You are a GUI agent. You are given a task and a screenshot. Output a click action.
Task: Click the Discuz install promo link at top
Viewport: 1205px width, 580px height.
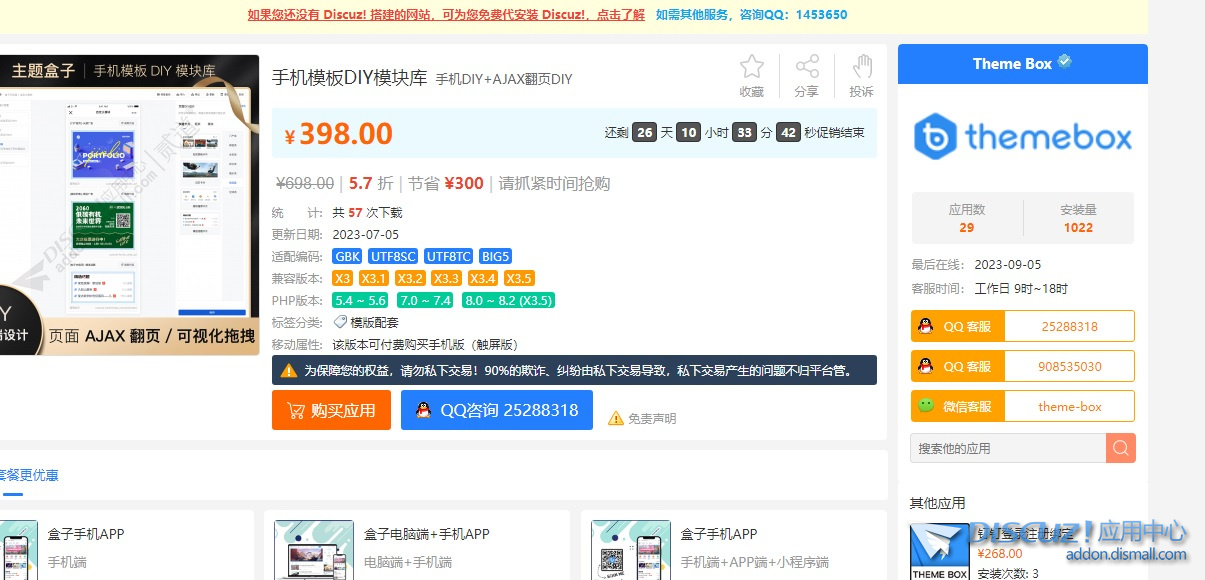446,15
